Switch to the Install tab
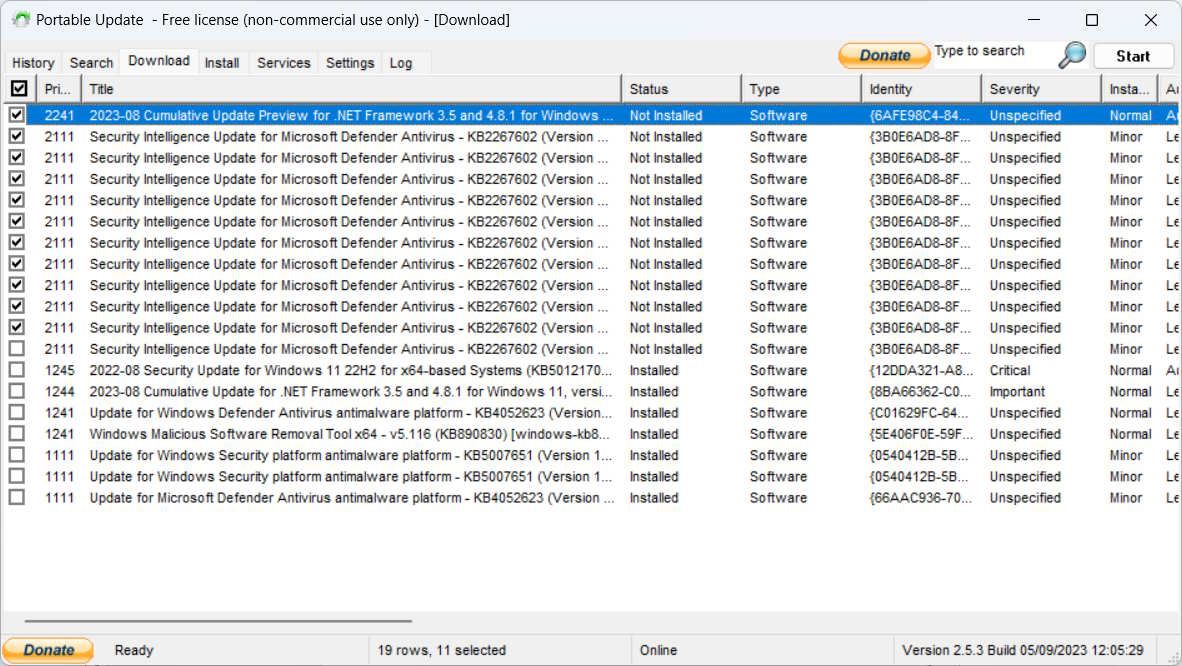The height and width of the screenshot is (666, 1182). click(x=222, y=62)
